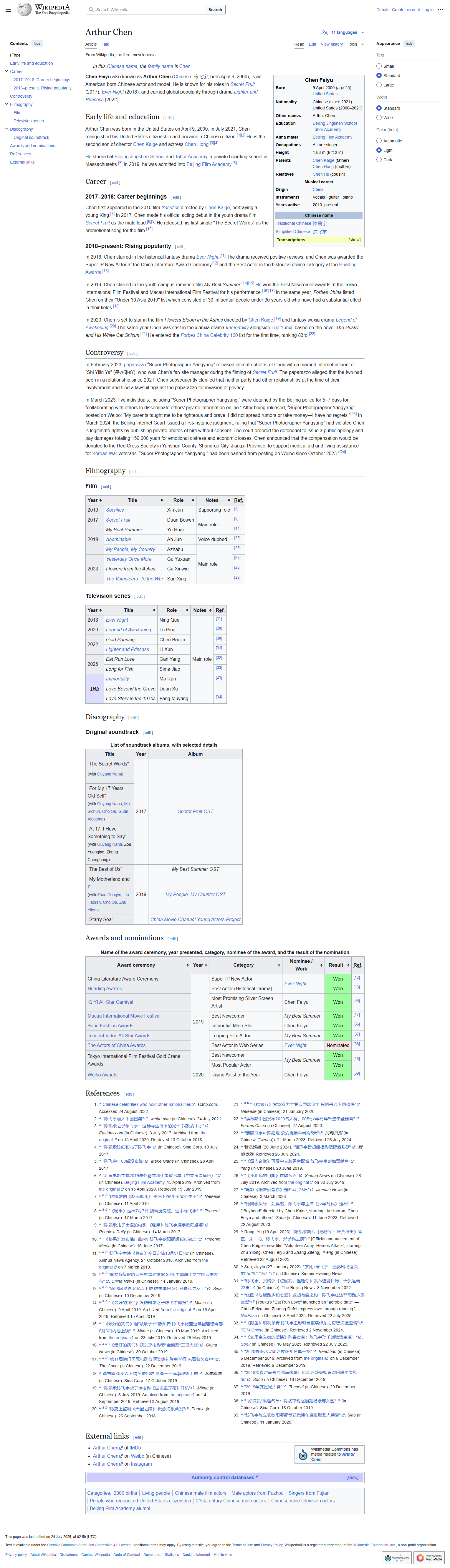Choose the Dark color theme option
Viewport: 450px width, 1568px height.
[x=379, y=159]
